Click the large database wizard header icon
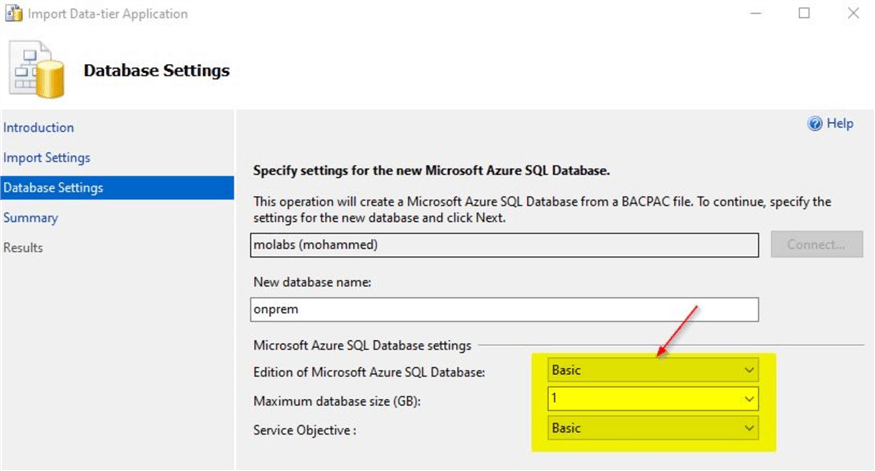This screenshot has height=471, width=875. (38, 72)
